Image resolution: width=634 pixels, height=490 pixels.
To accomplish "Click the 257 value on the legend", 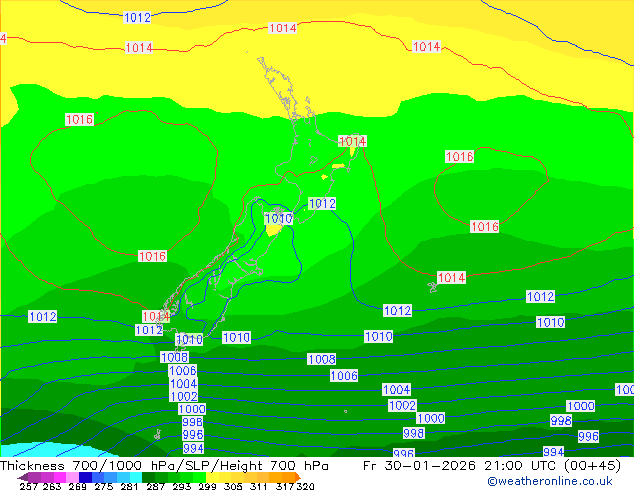I will (29, 486).
